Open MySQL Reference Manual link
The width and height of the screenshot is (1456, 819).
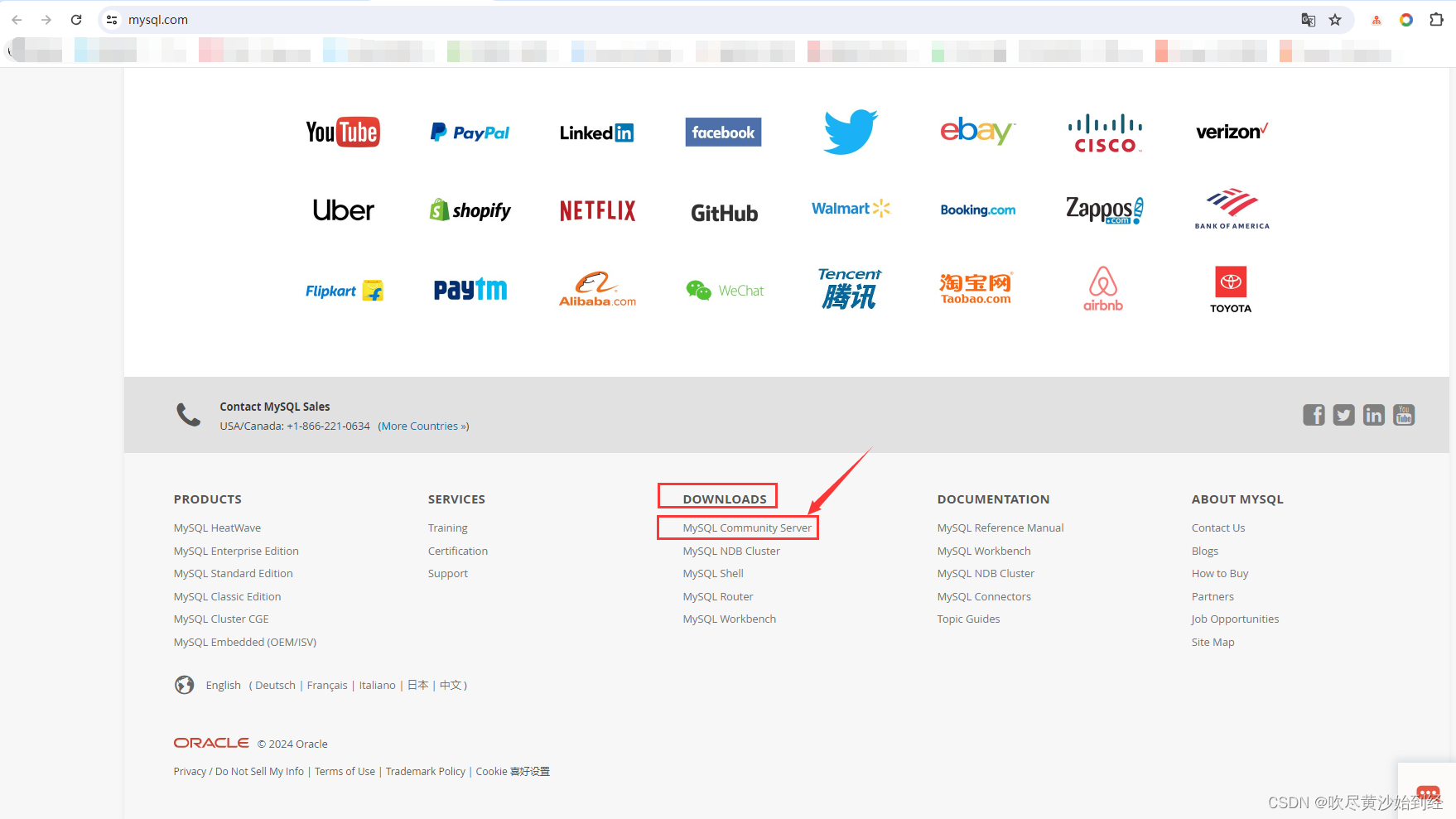click(x=1000, y=528)
